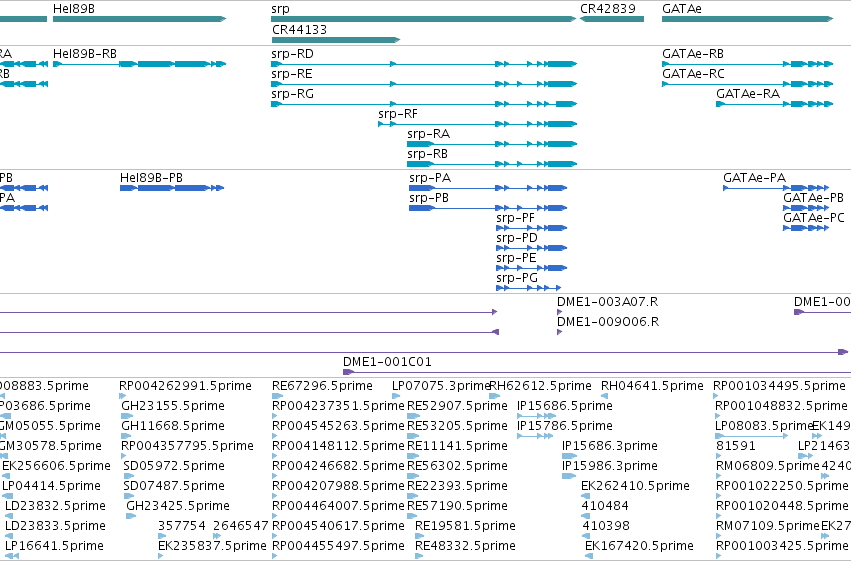Click the GATAe-PC protein label
The width and height of the screenshot is (851, 561).
coord(814,218)
